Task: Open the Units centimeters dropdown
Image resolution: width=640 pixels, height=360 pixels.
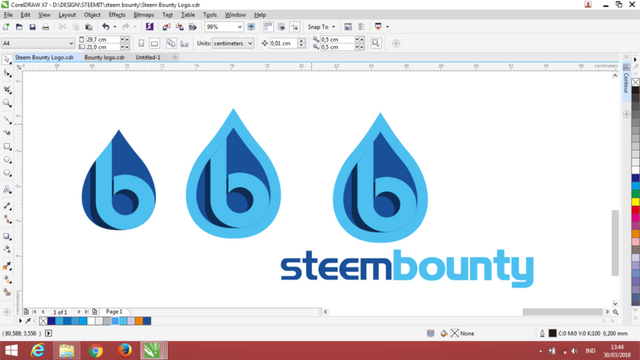Action: pos(250,43)
